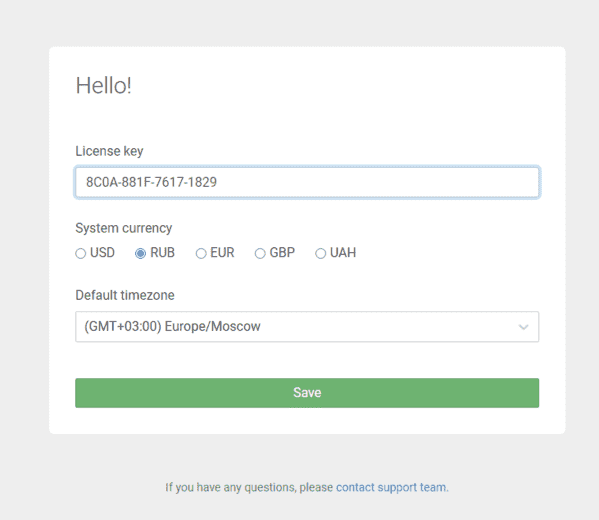Image resolution: width=599 pixels, height=520 pixels.
Task: Click the 'RUB' label text
Action: coord(162,253)
